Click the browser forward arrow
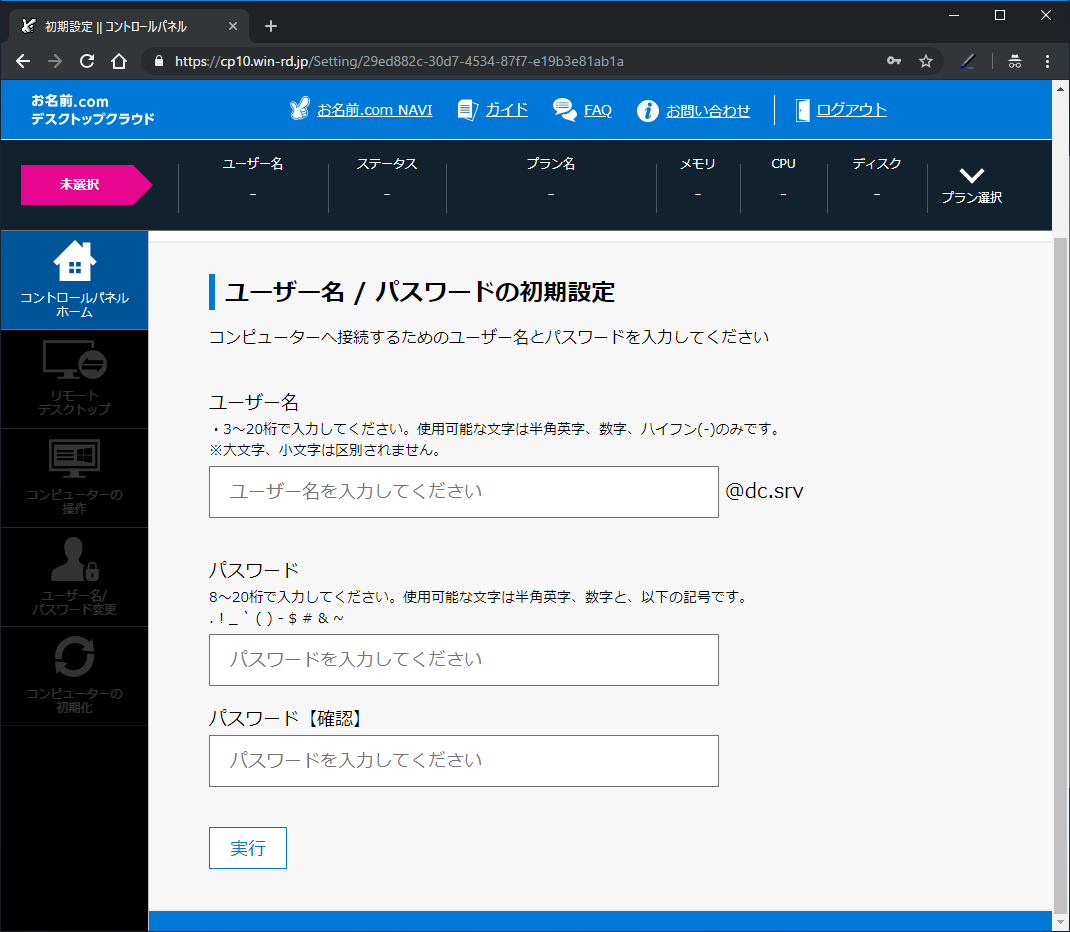 (x=55, y=61)
